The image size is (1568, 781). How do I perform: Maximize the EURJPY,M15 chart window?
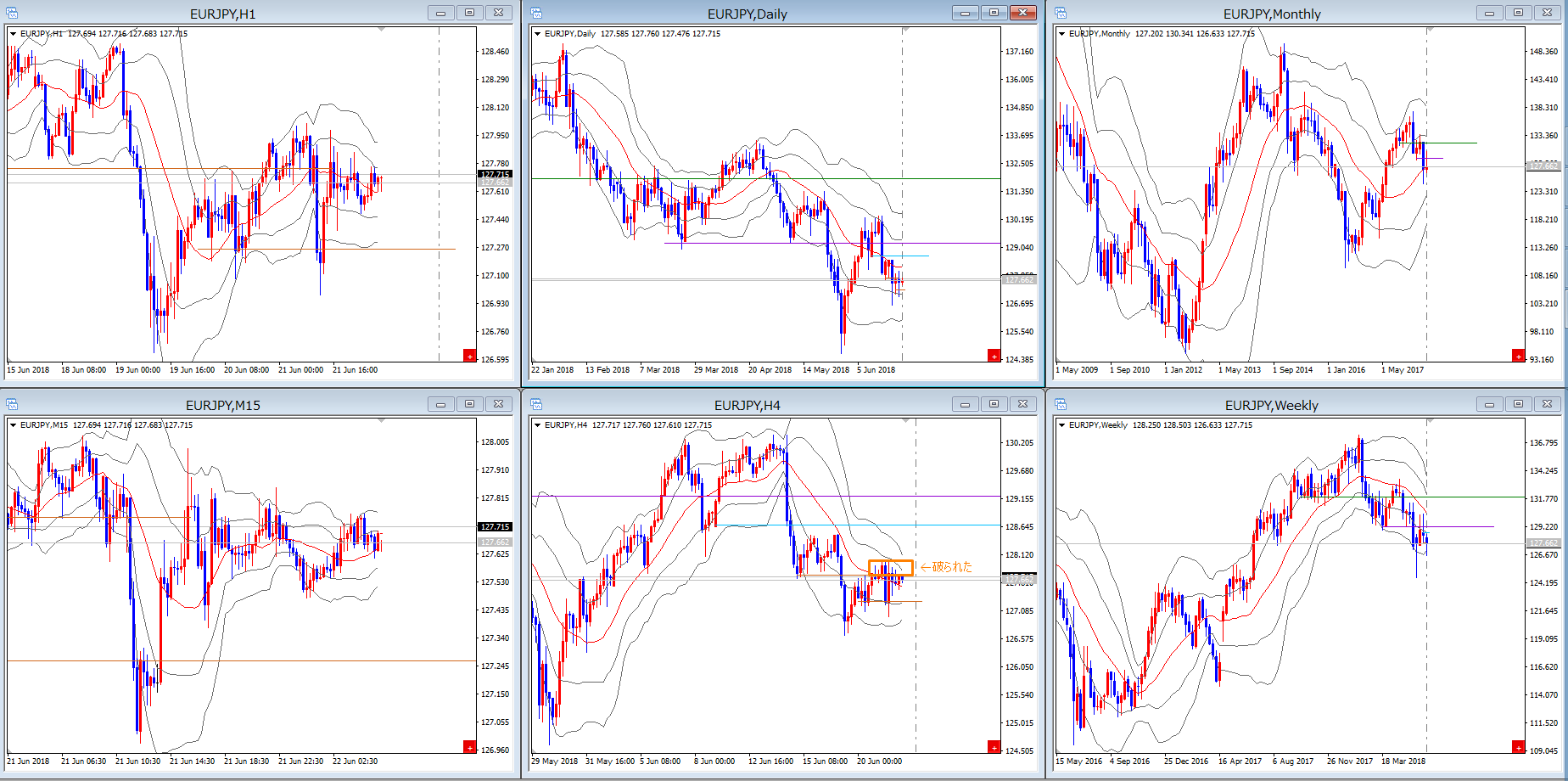coord(469,404)
